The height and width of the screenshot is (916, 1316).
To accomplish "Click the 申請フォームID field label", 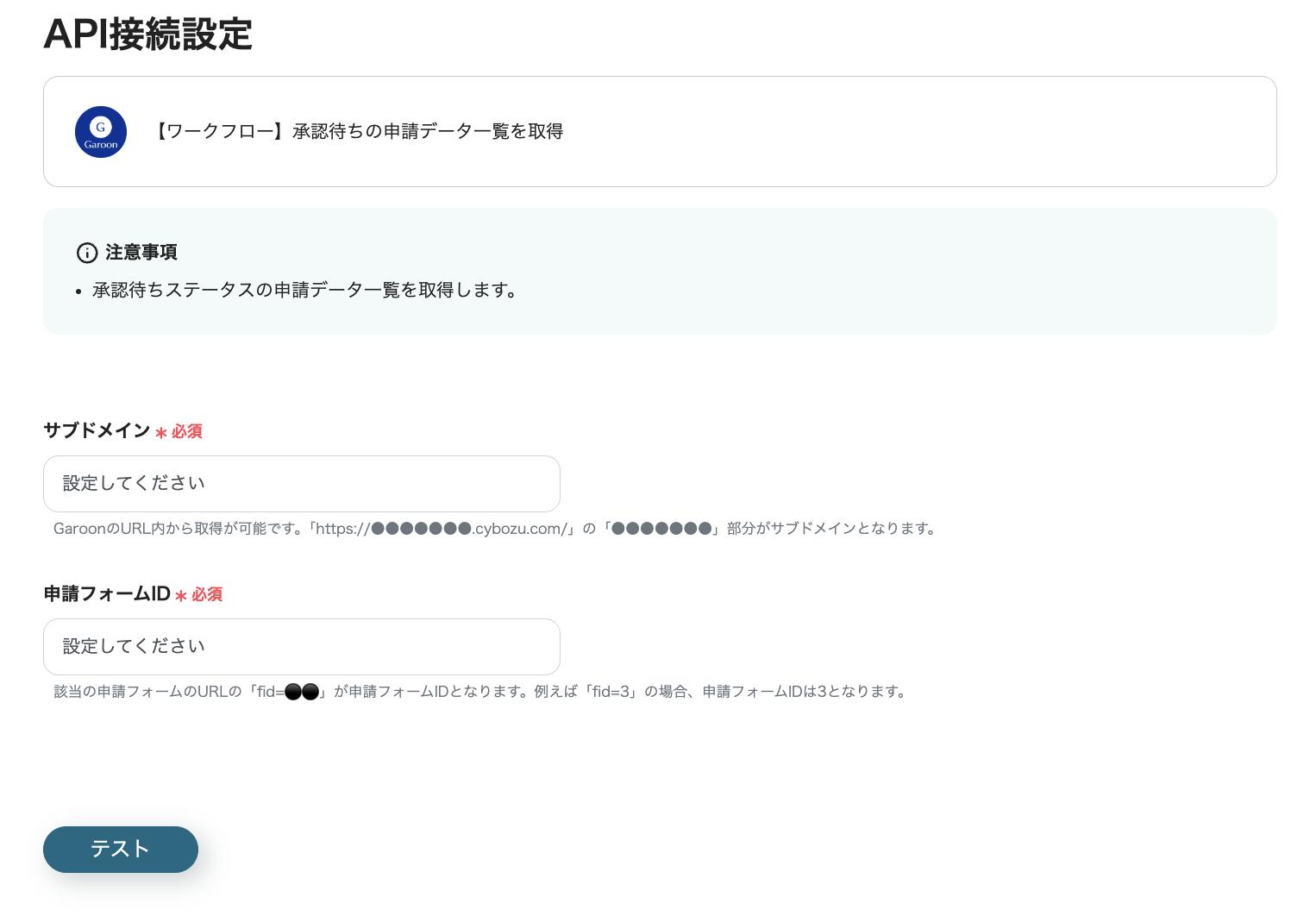I will [x=106, y=593].
